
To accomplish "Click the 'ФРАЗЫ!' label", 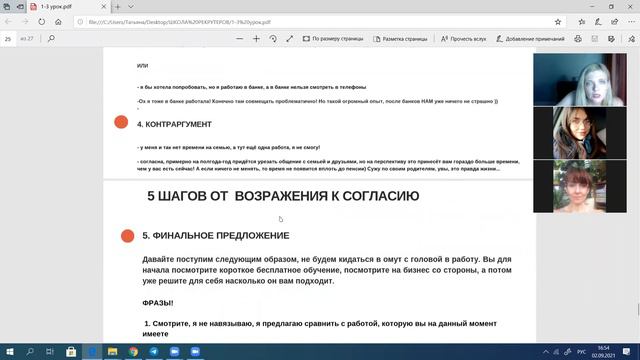I will click(x=158, y=303).
